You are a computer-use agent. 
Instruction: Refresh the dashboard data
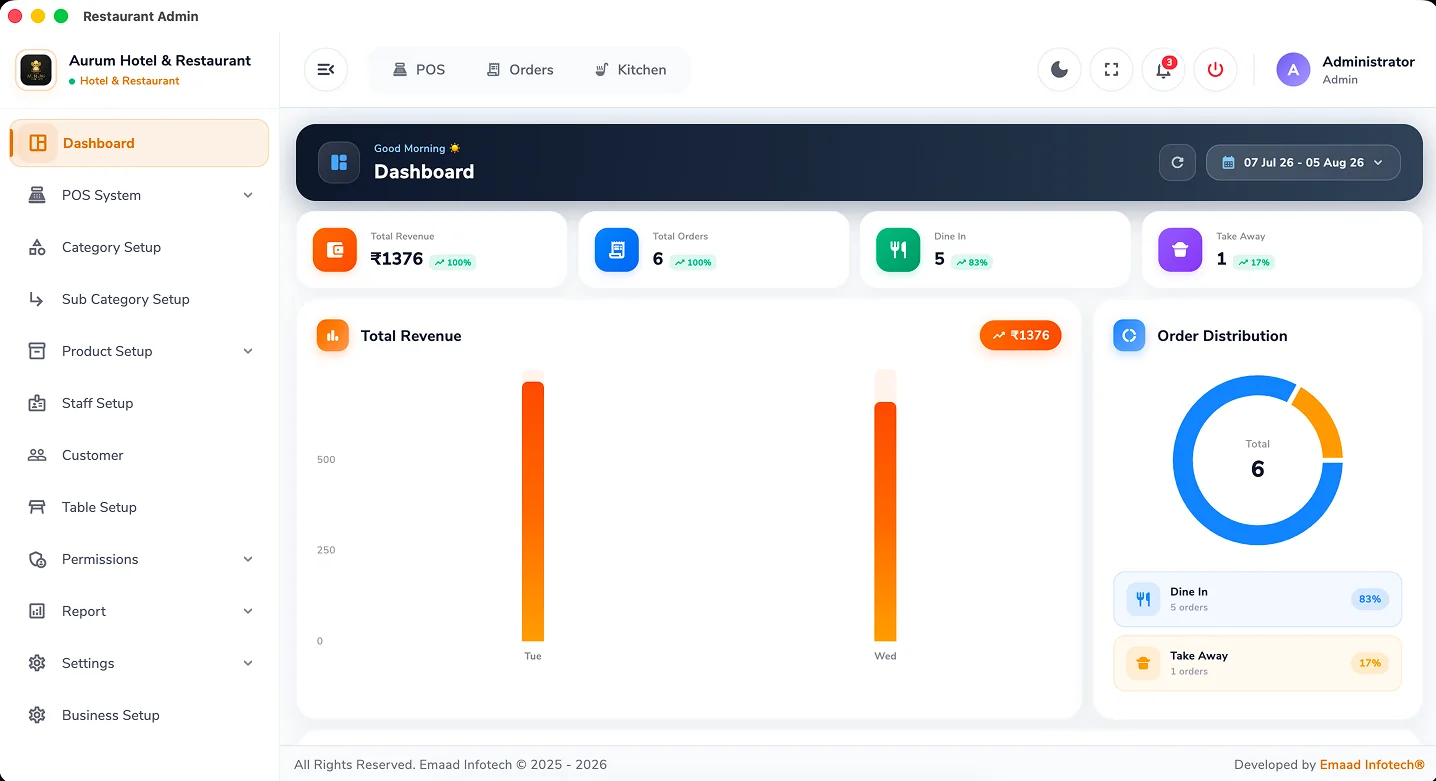point(1177,162)
